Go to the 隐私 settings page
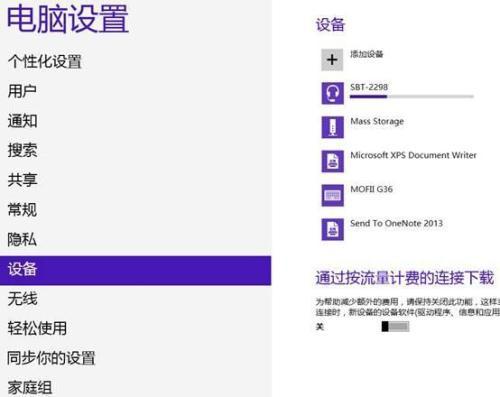500x397 pixels. pos(22,239)
